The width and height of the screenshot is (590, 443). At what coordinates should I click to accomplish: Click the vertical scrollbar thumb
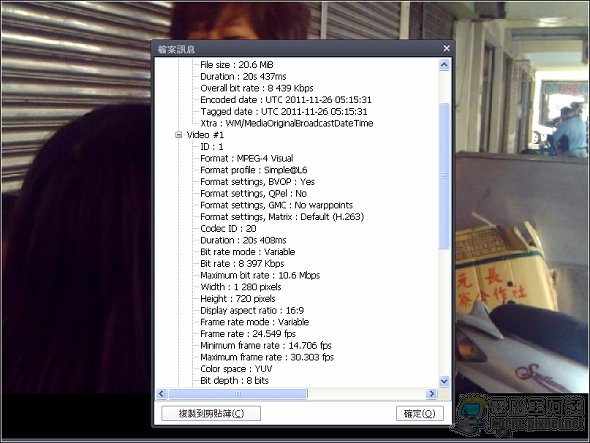(444, 176)
